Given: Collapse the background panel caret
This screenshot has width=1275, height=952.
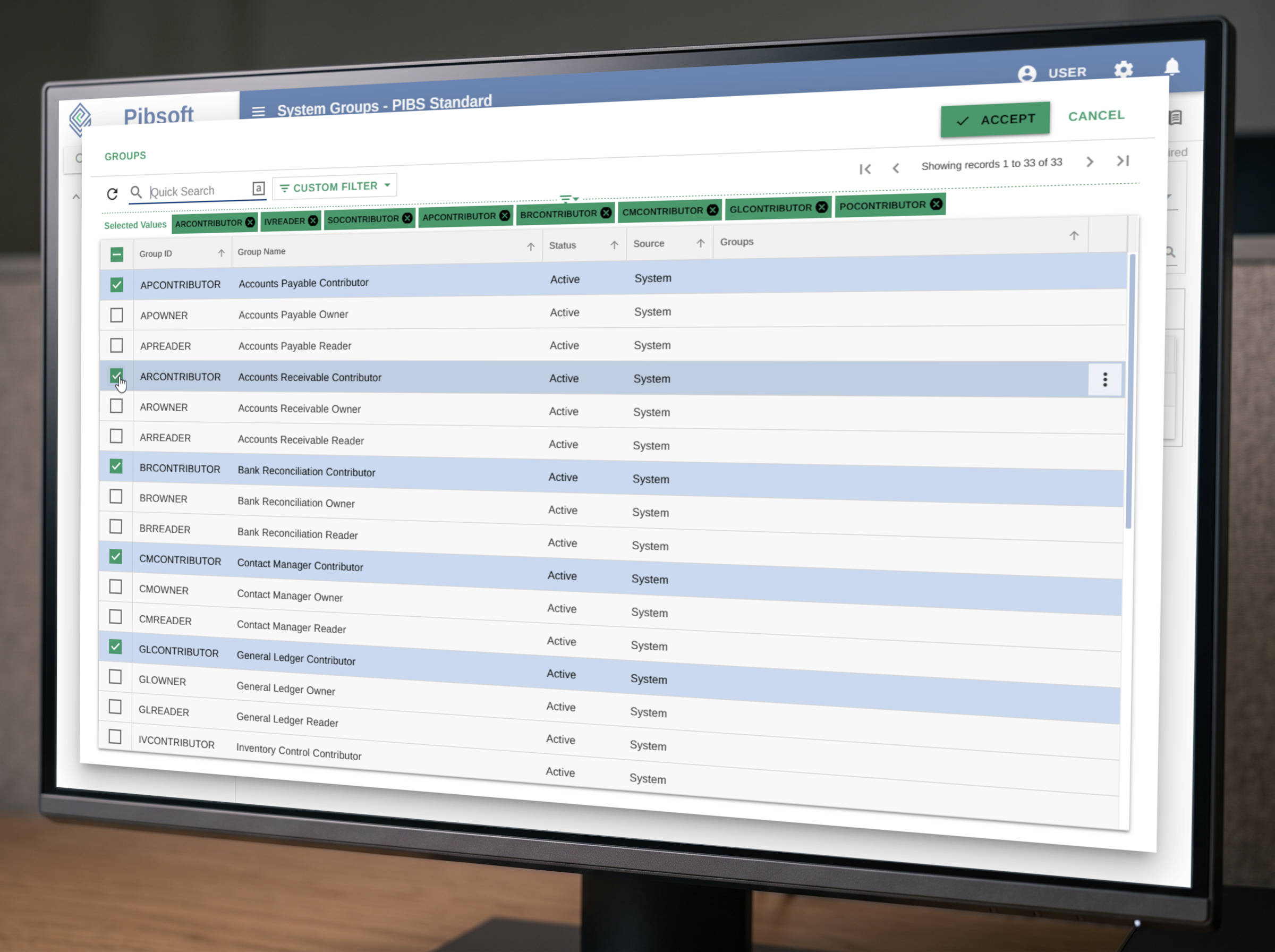Looking at the screenshot, I should [x=76, y=197].
